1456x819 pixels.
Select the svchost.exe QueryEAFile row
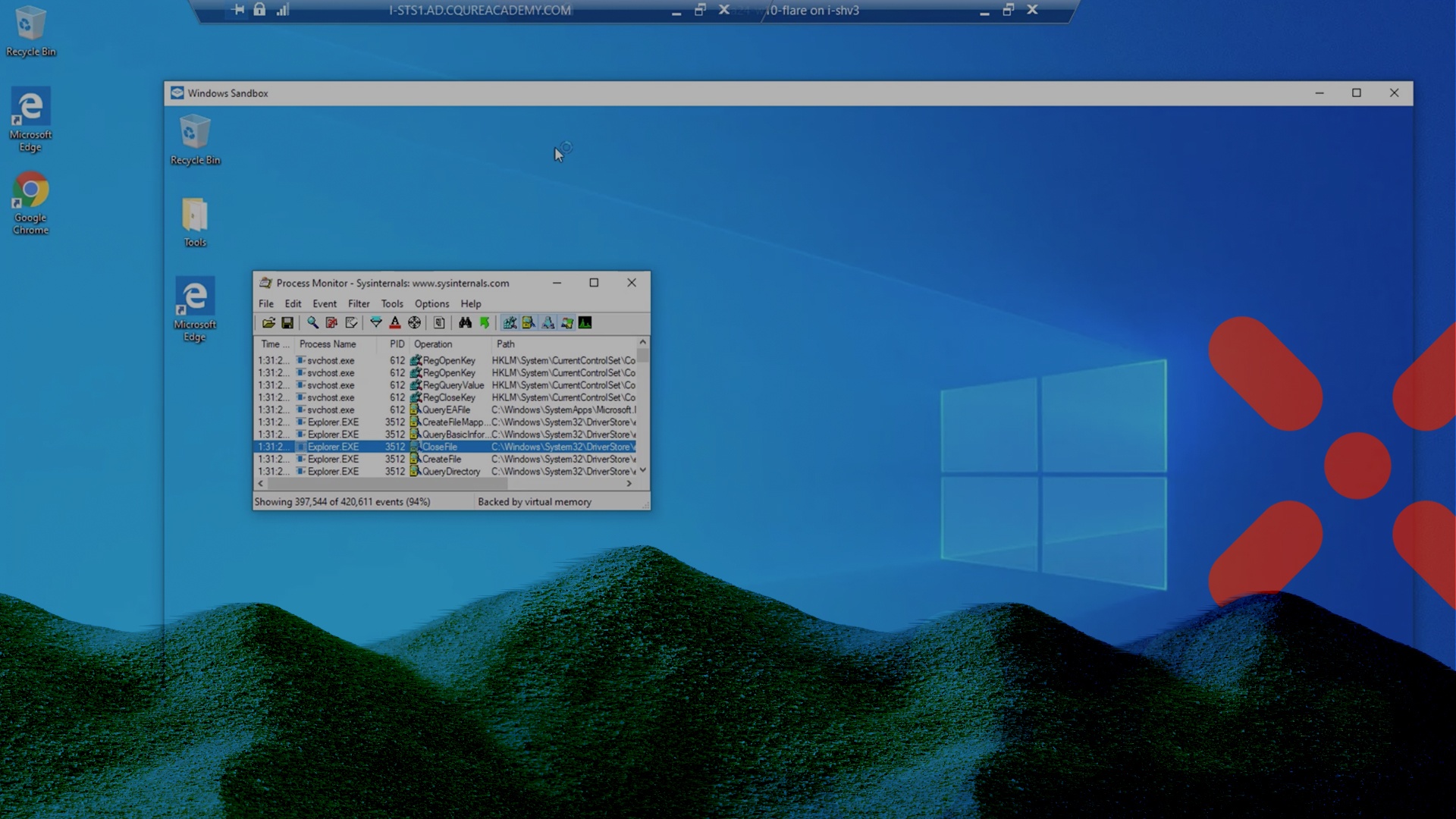click(446, 410)
